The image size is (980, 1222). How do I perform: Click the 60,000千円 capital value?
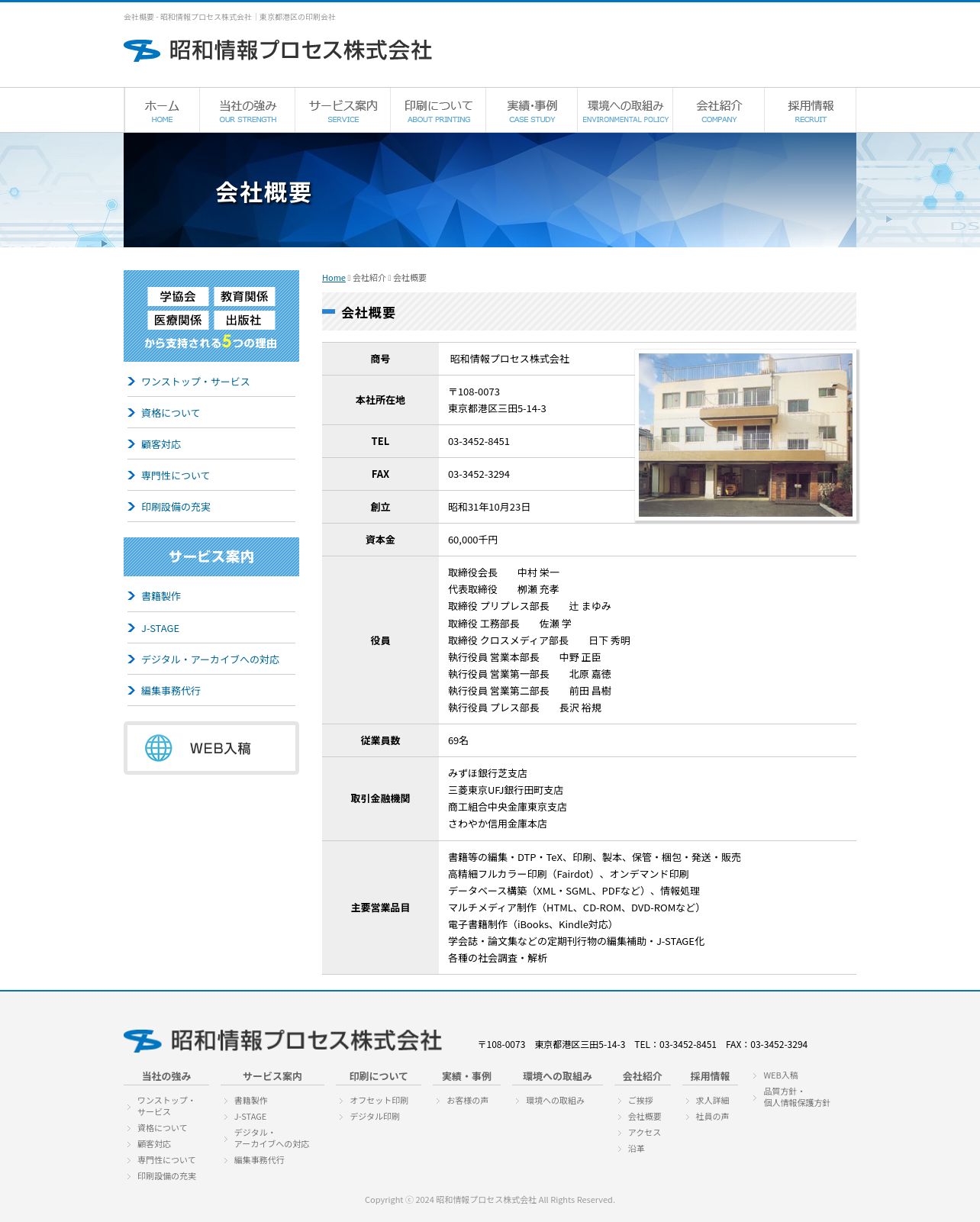tap(472, 540)
